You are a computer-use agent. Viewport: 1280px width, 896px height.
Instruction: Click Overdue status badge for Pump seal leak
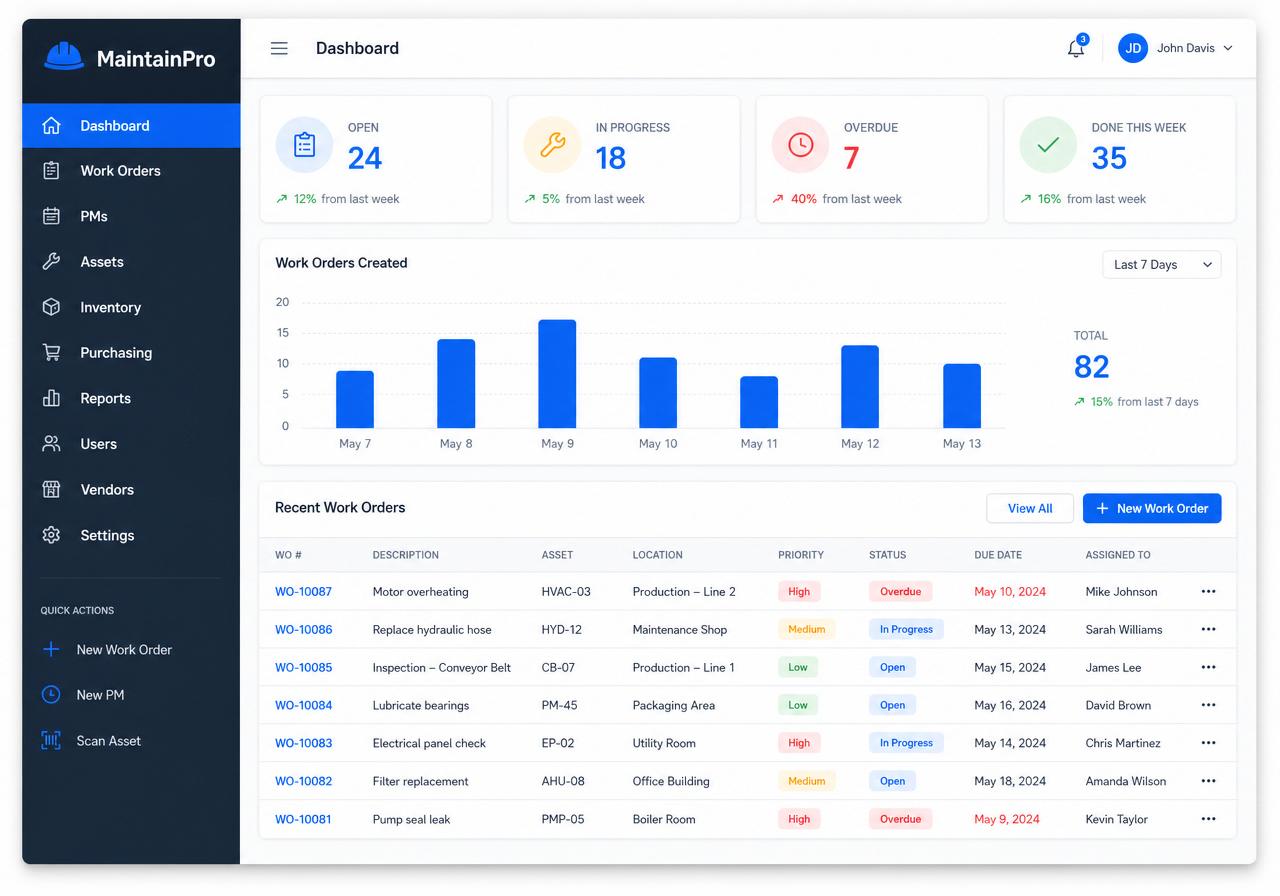tap(900, 819)
